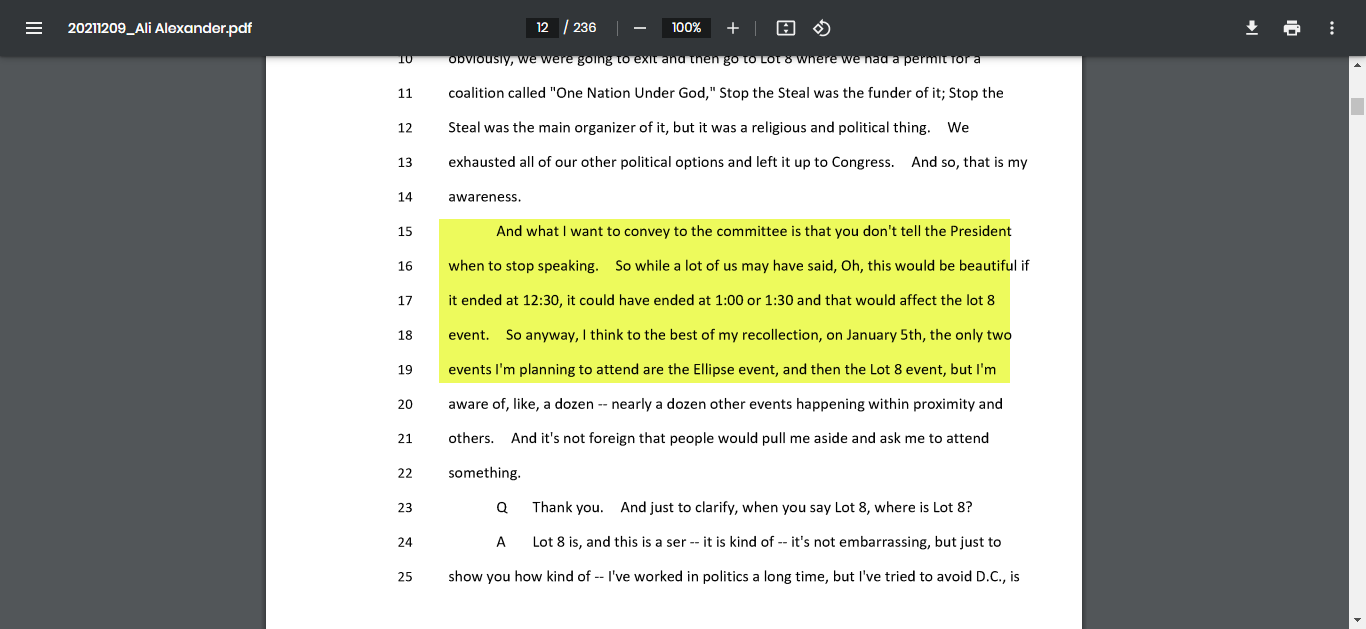The height and width of the screenshot is (629, 1366).
Task: Click highlighted text "it ended at 12:30"
Action: click(x=505, y=300)
